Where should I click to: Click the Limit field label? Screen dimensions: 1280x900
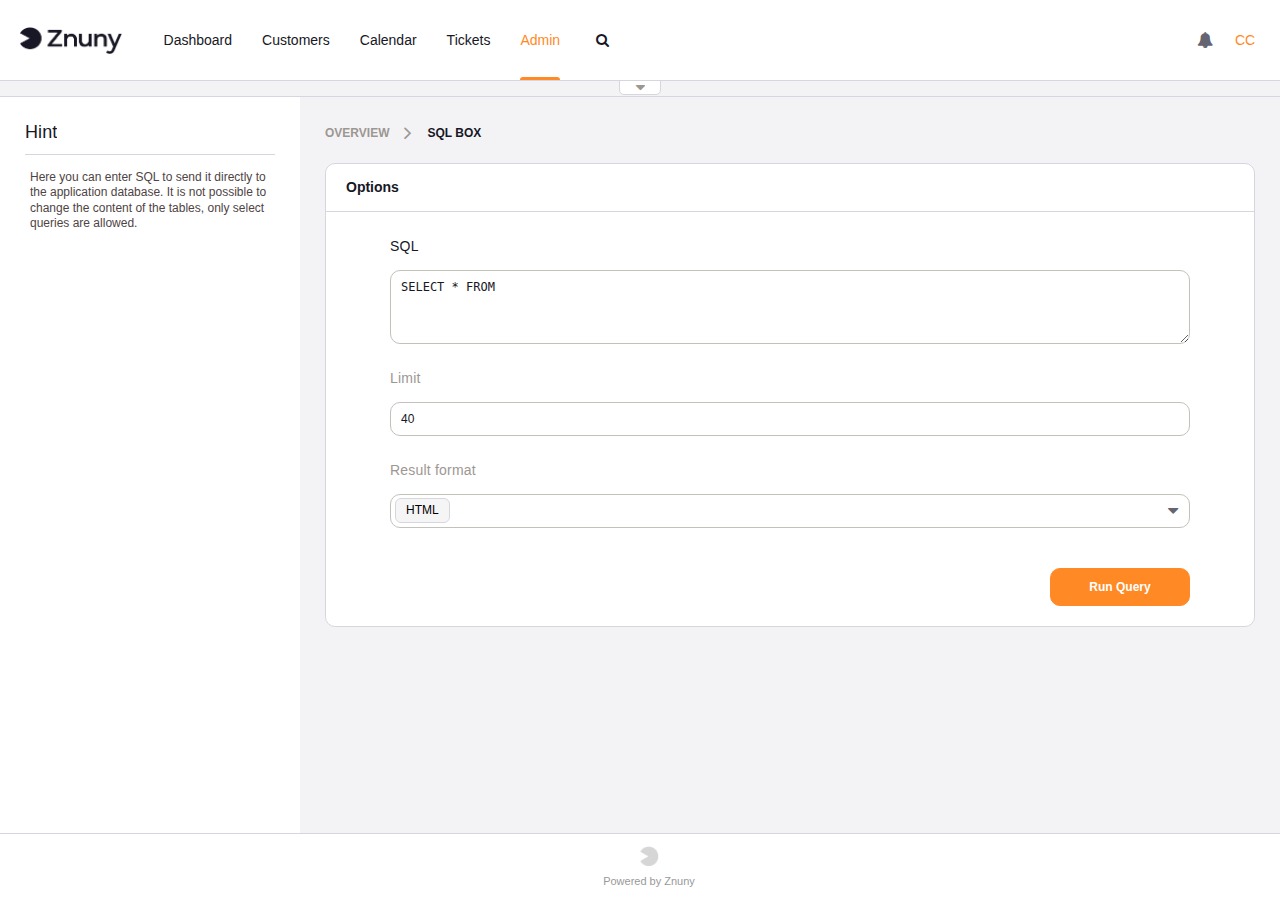coord(405,378)
